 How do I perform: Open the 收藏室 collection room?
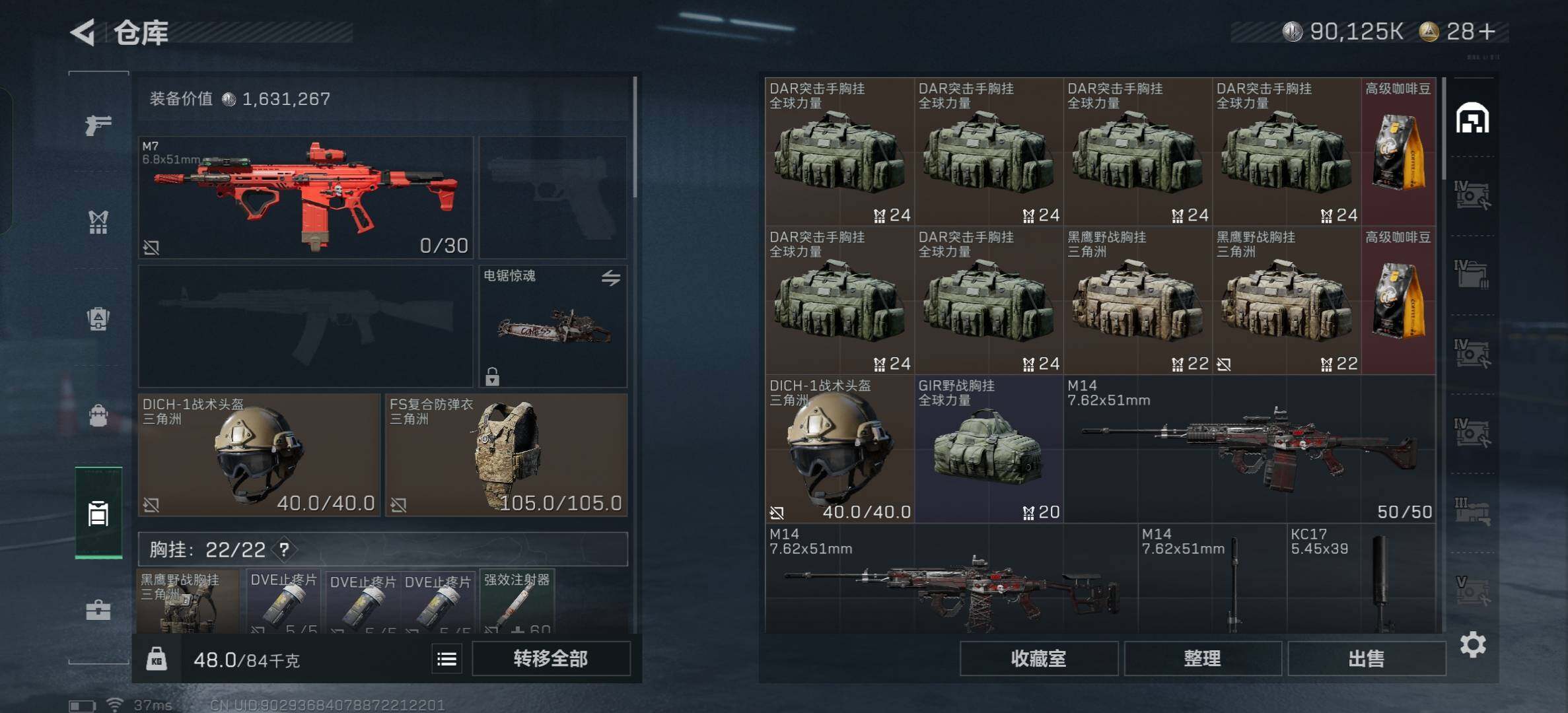1038,659
